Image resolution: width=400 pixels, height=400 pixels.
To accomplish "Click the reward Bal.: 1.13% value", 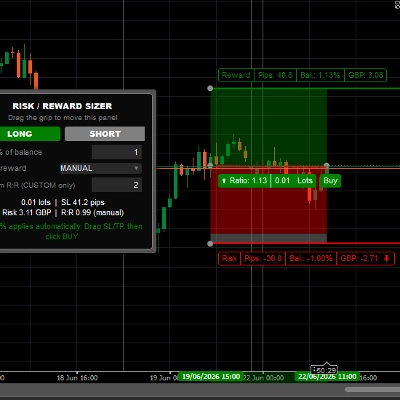I will [320, 75].
